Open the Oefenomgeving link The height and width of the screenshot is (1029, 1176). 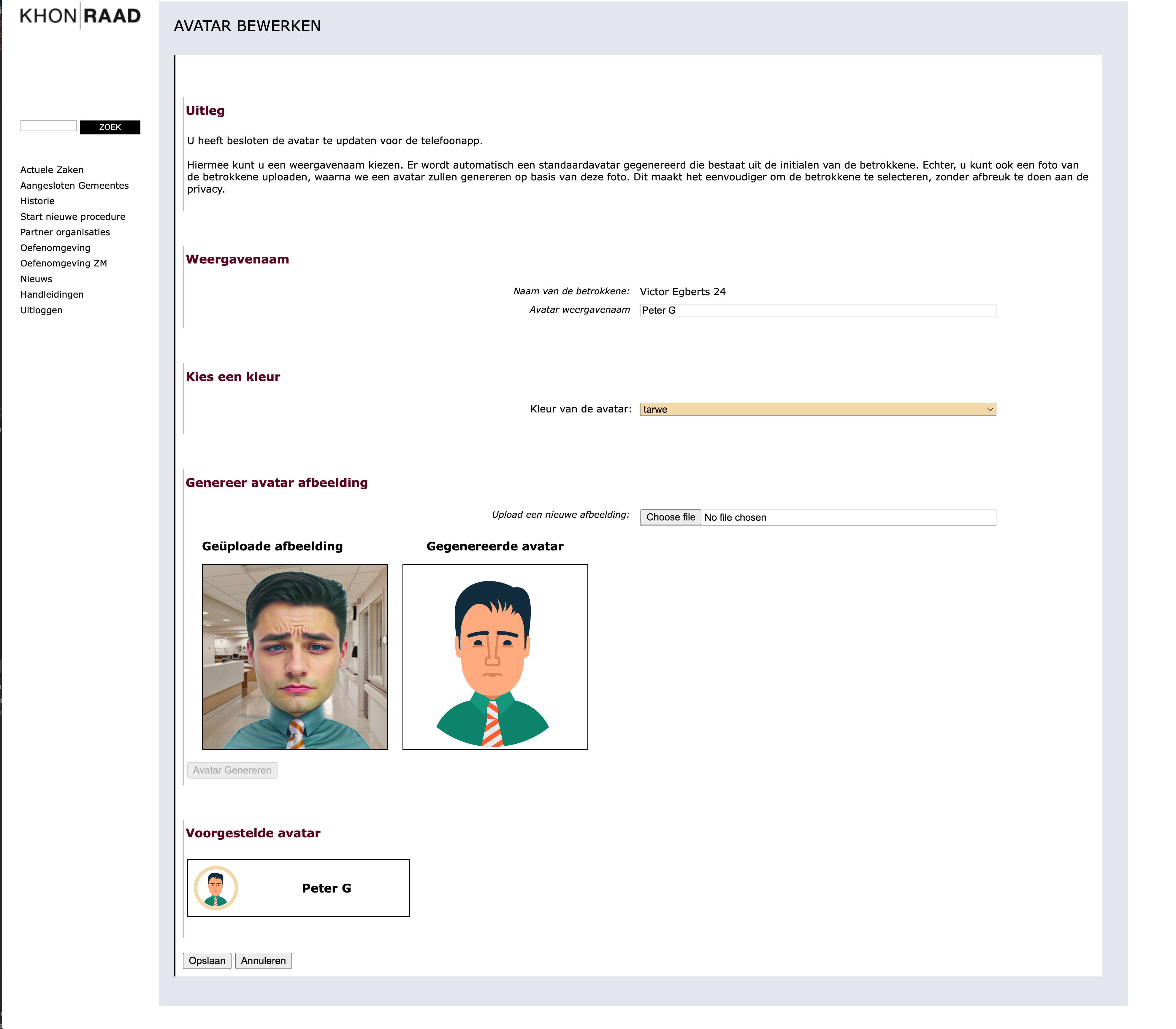pyautogui.click(x=55, y=247)
